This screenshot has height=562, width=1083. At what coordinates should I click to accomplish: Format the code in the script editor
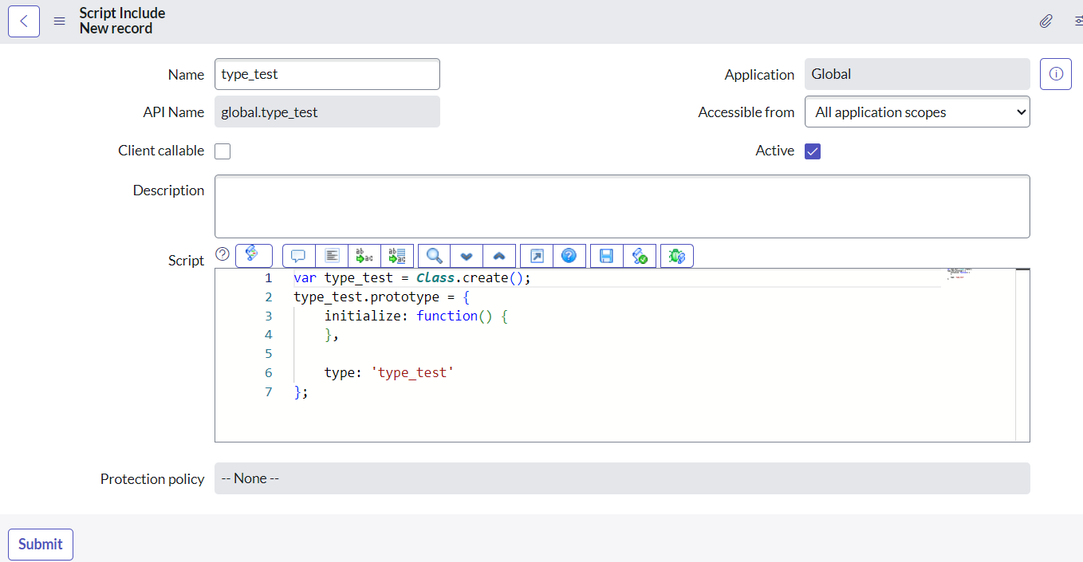point(332,256)
